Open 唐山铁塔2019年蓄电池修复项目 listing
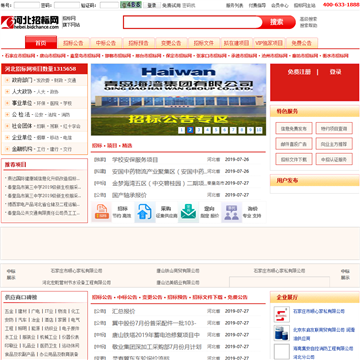Image resolution: width=360 pixels, height=360 pixels. click(156, 335)
